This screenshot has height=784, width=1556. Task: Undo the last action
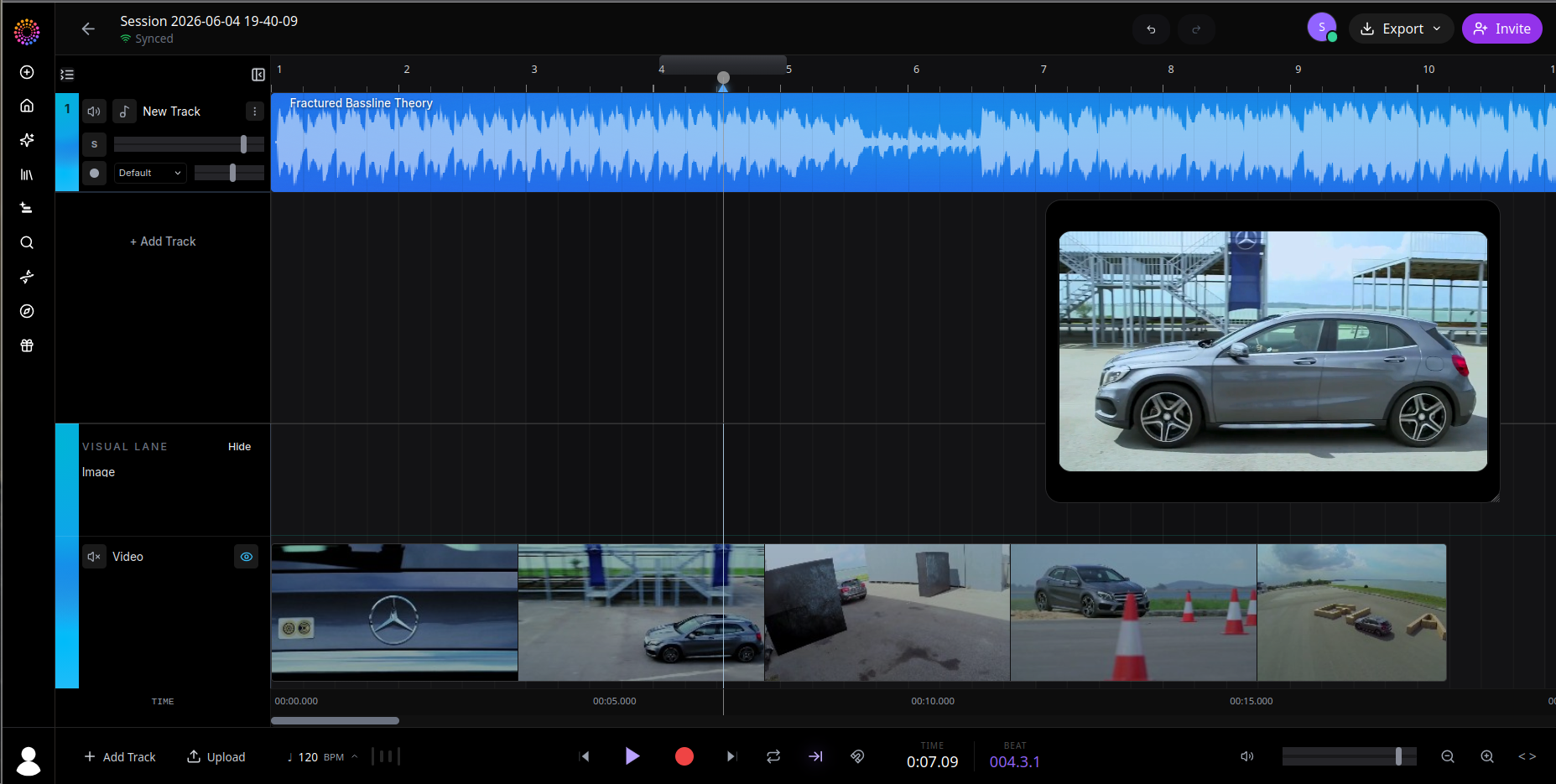(x=1151, y=29)
